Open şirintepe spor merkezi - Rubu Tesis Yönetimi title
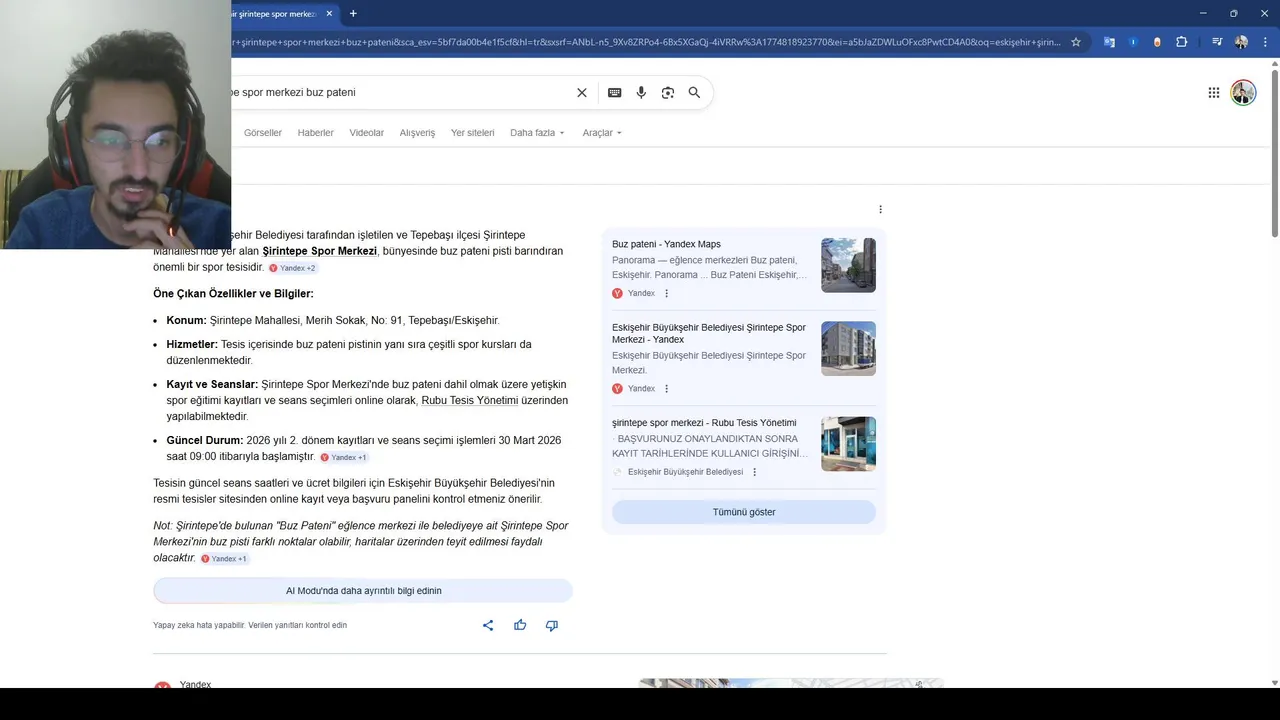The image size is (1280, 720). [x=704, y=423]
